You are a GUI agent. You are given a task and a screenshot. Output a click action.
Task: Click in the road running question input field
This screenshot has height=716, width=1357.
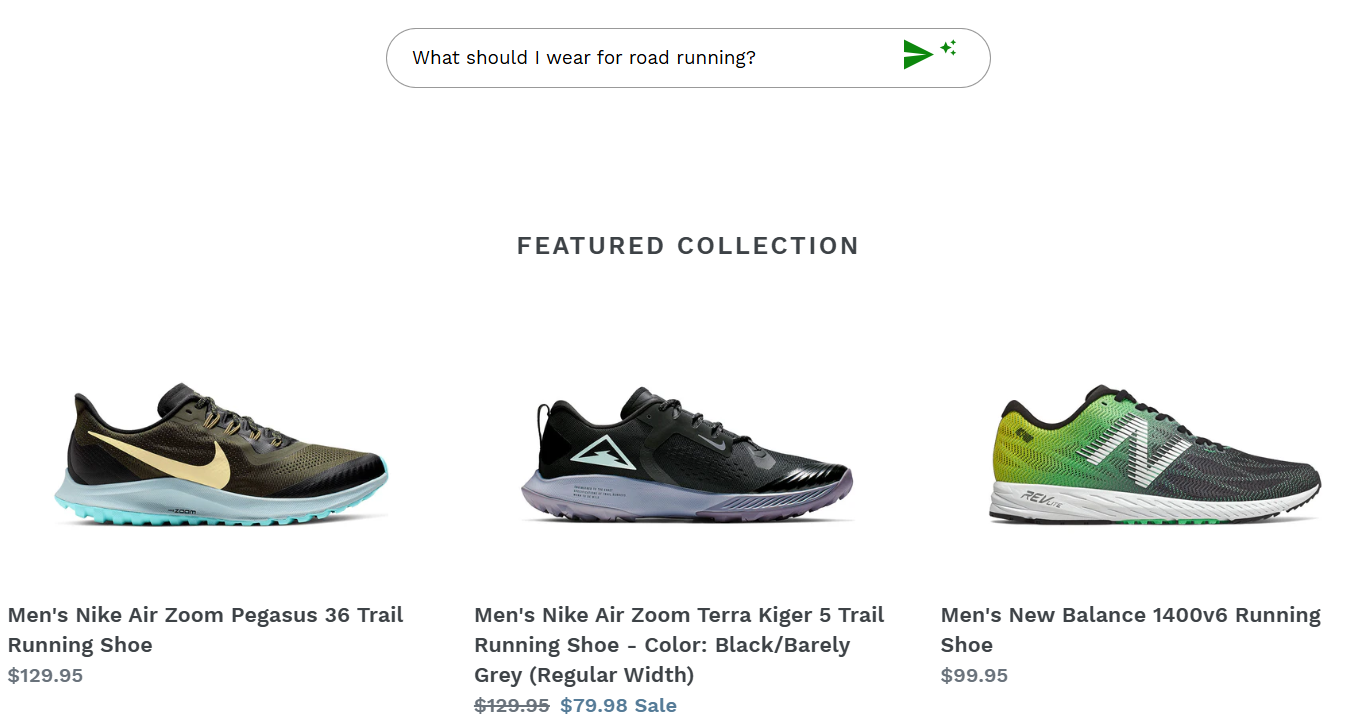[x=640, y=58]
